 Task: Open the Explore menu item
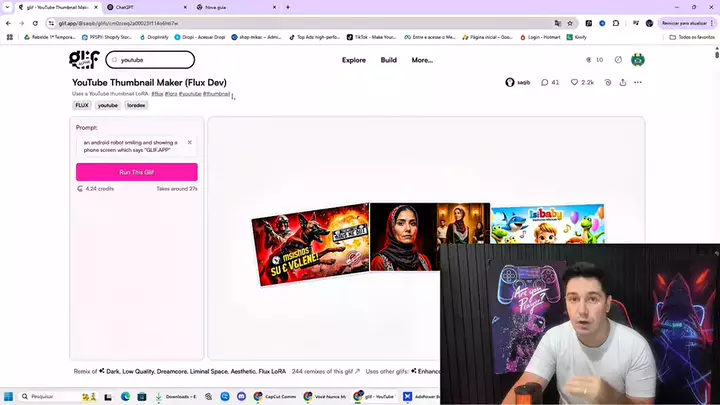point(354,60)
